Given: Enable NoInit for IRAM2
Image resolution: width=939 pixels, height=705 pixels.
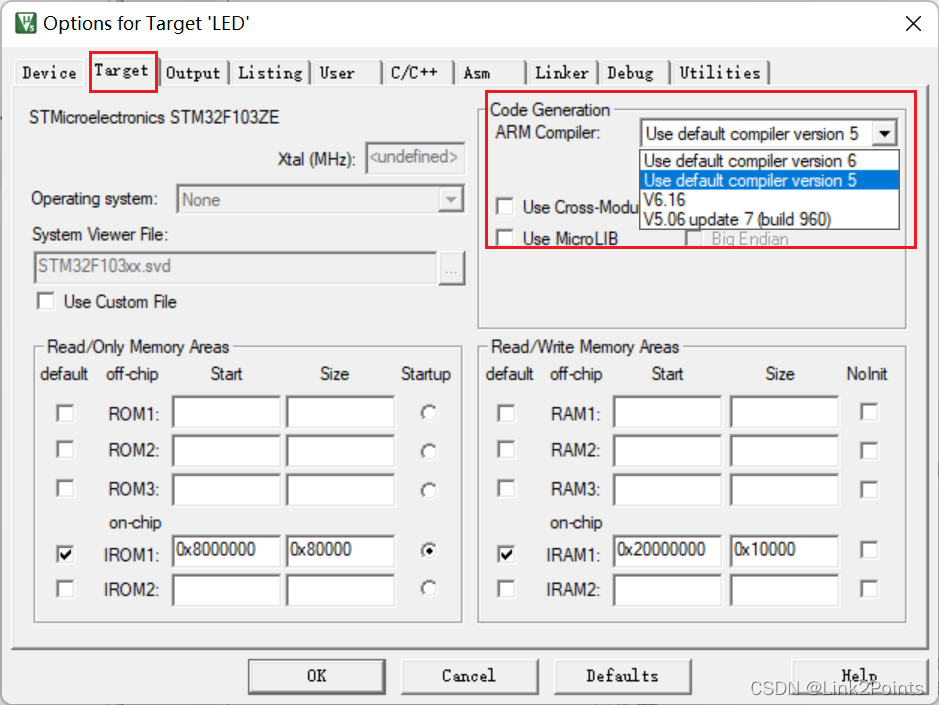Looking at the screenshot, I should (x=869, y=589).
